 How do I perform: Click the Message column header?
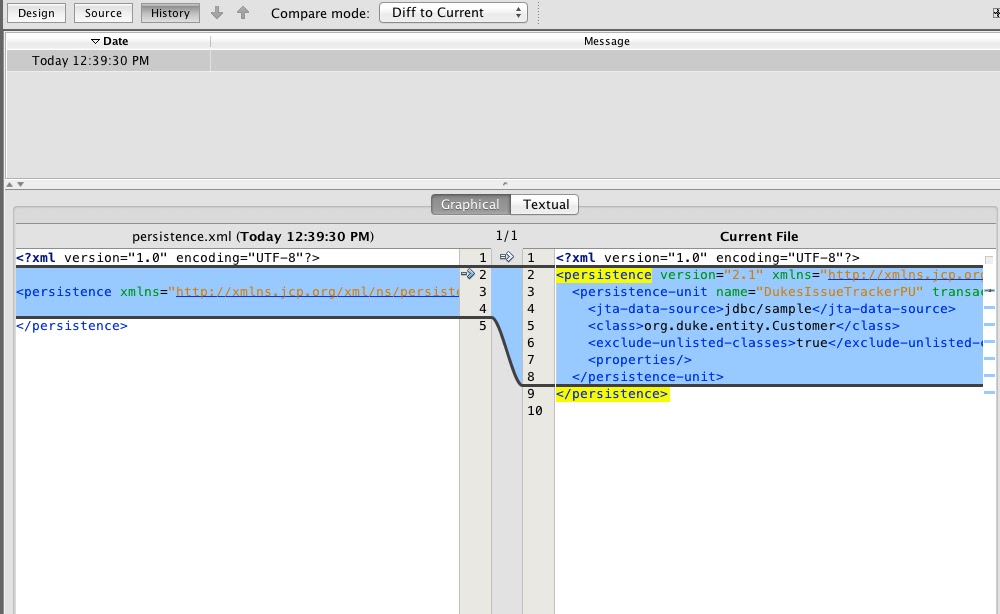click(608, 41)
